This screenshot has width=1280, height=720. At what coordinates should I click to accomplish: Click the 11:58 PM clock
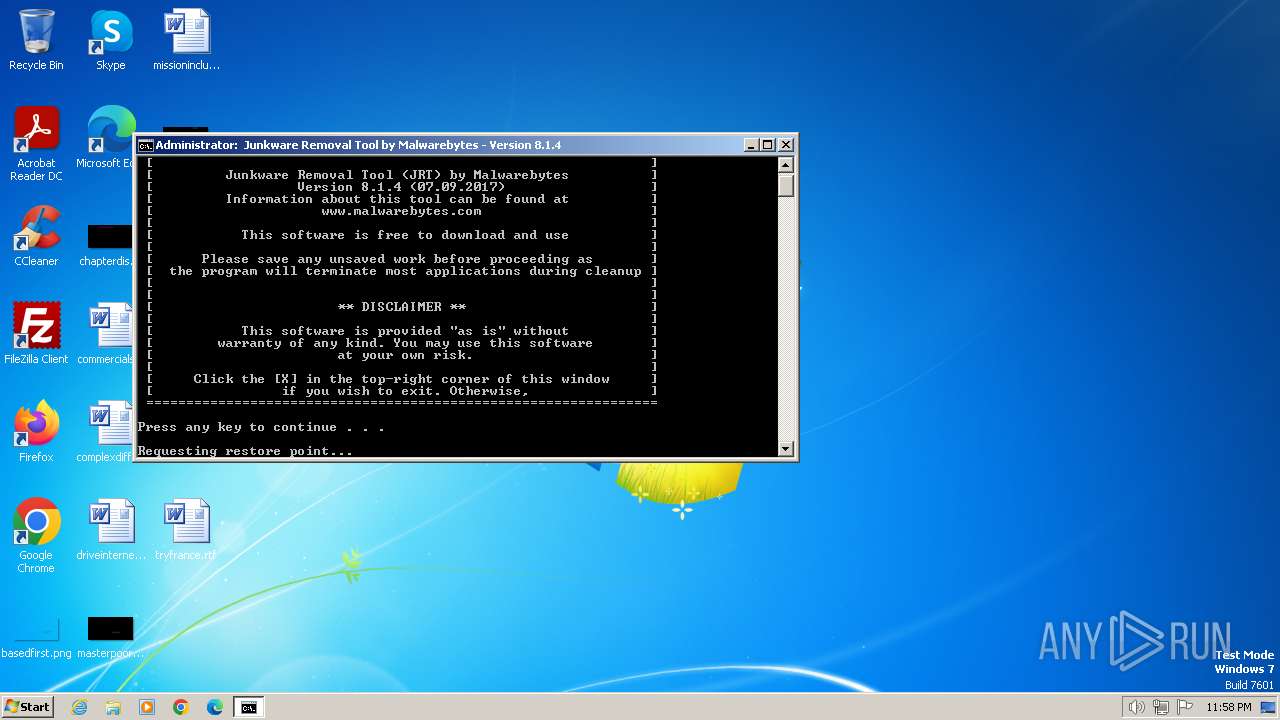click(1228, 707)
